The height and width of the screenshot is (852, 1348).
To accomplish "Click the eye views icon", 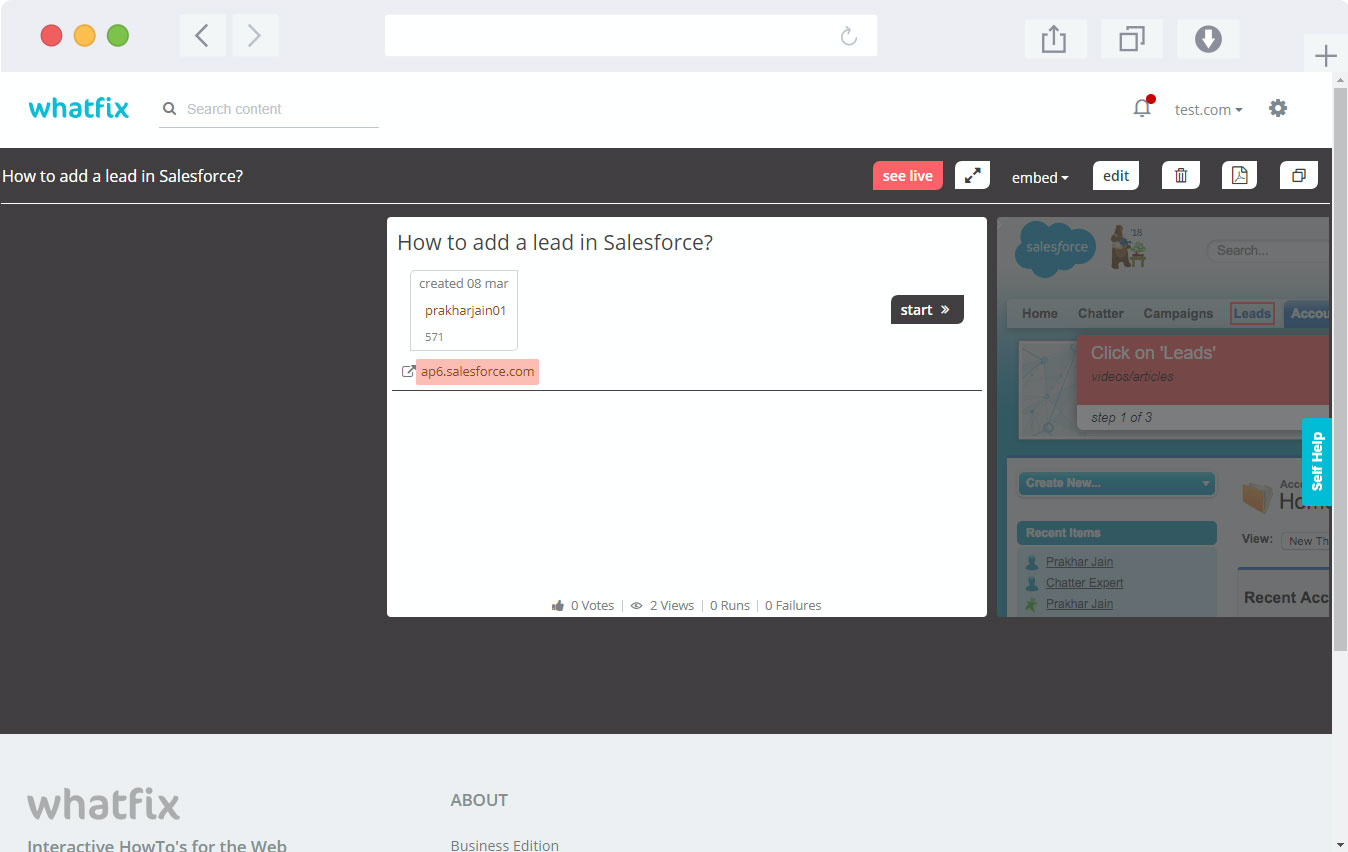I will tap(636, 605).
